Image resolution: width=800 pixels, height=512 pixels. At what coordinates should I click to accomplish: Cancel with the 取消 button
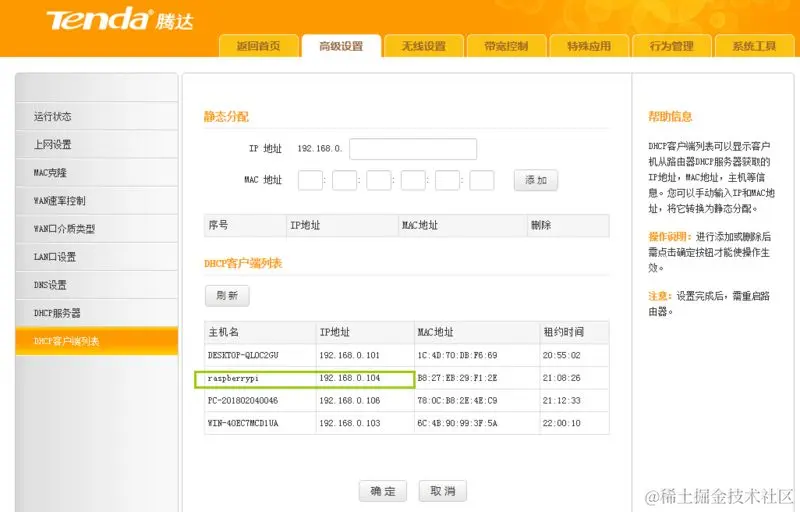(x=442, y=491)
